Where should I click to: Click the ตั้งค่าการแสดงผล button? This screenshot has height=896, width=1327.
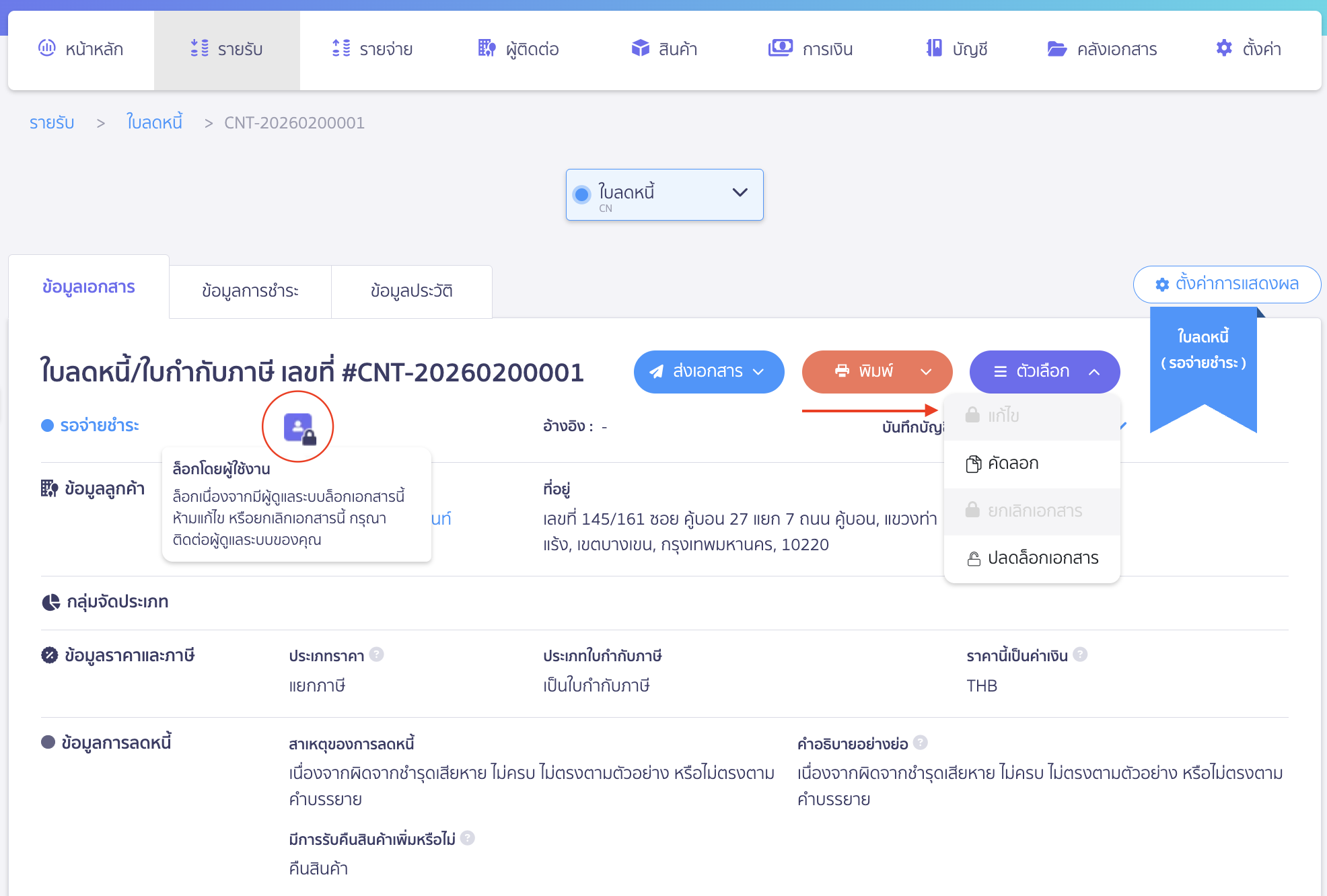1227,284
